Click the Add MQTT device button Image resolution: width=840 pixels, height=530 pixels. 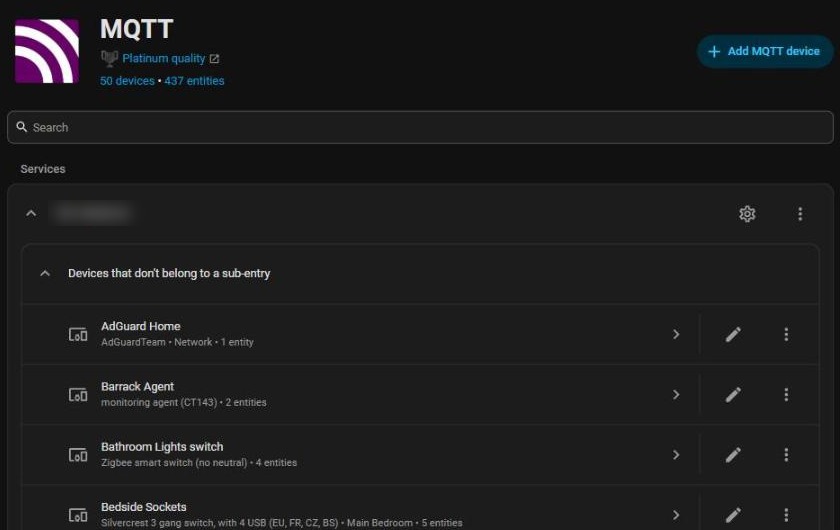coord(764,51)
